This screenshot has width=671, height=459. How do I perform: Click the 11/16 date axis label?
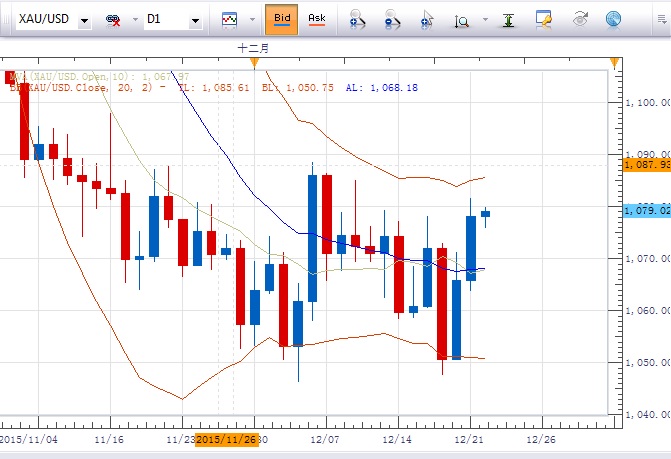click(x=109, y=439)
